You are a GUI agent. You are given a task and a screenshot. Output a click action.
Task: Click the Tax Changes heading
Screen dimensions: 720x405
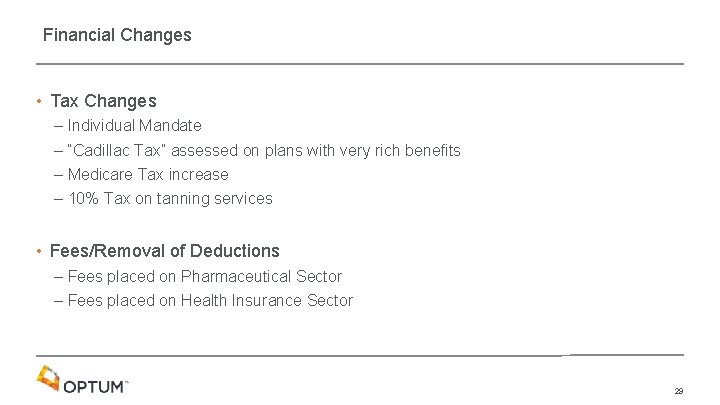(x=104, y=101)
